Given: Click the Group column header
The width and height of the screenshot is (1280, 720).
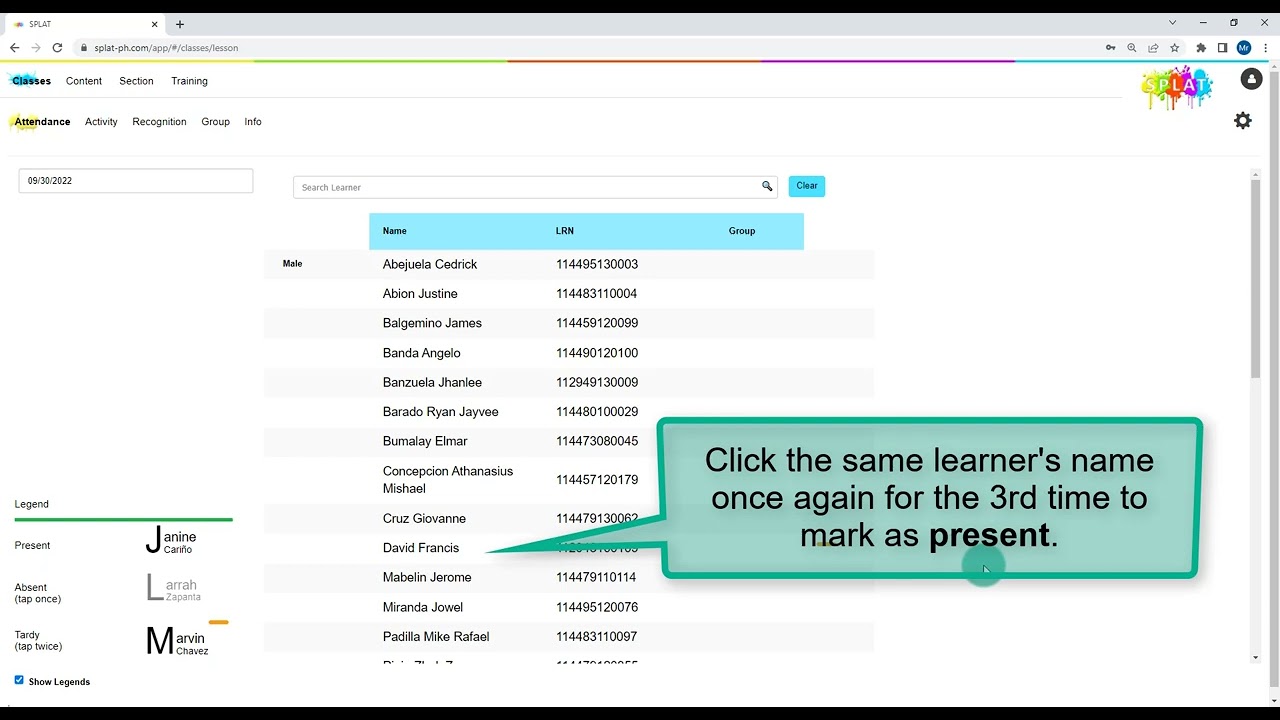Looking at the screenshot, I should click(742, 231).
